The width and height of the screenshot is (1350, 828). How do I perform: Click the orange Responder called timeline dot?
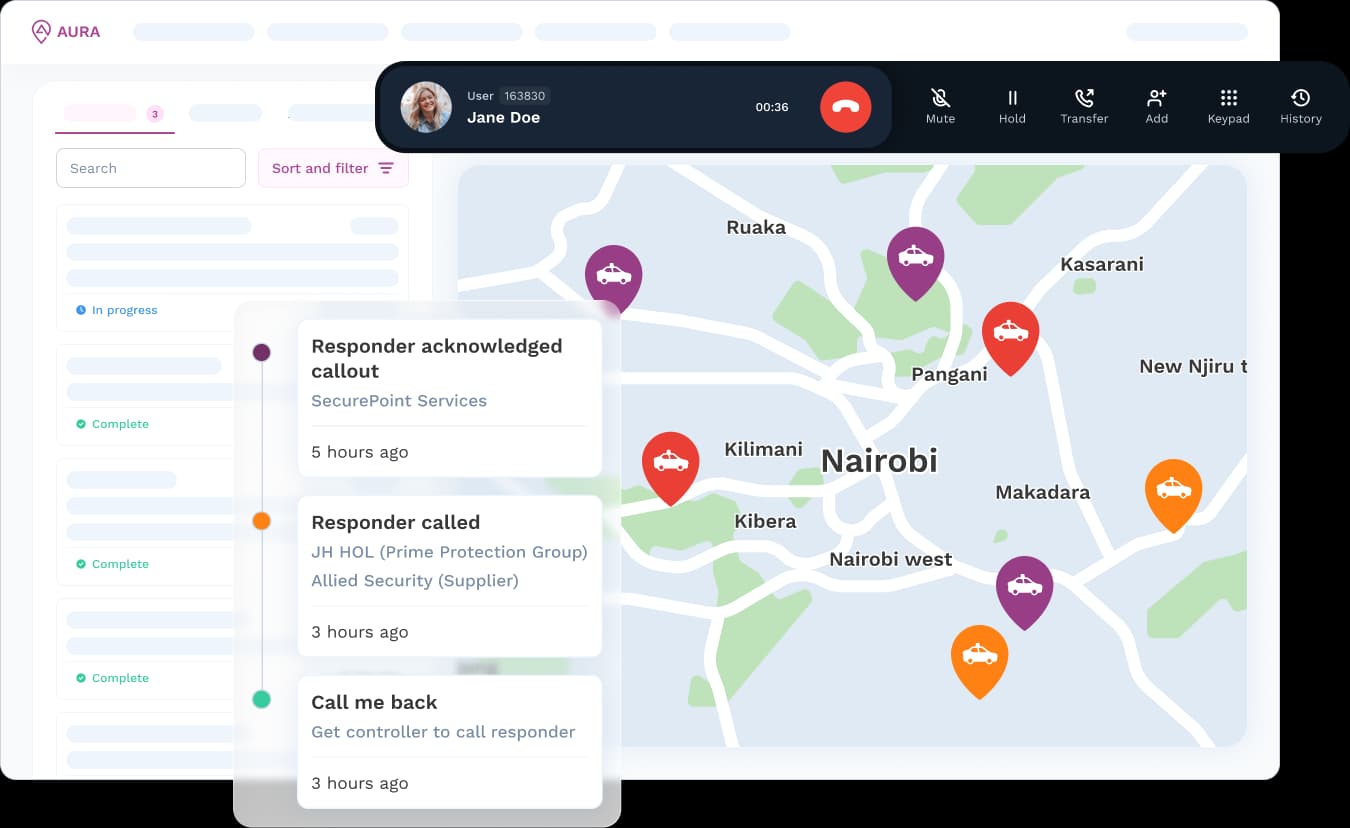tap(261, 521)
